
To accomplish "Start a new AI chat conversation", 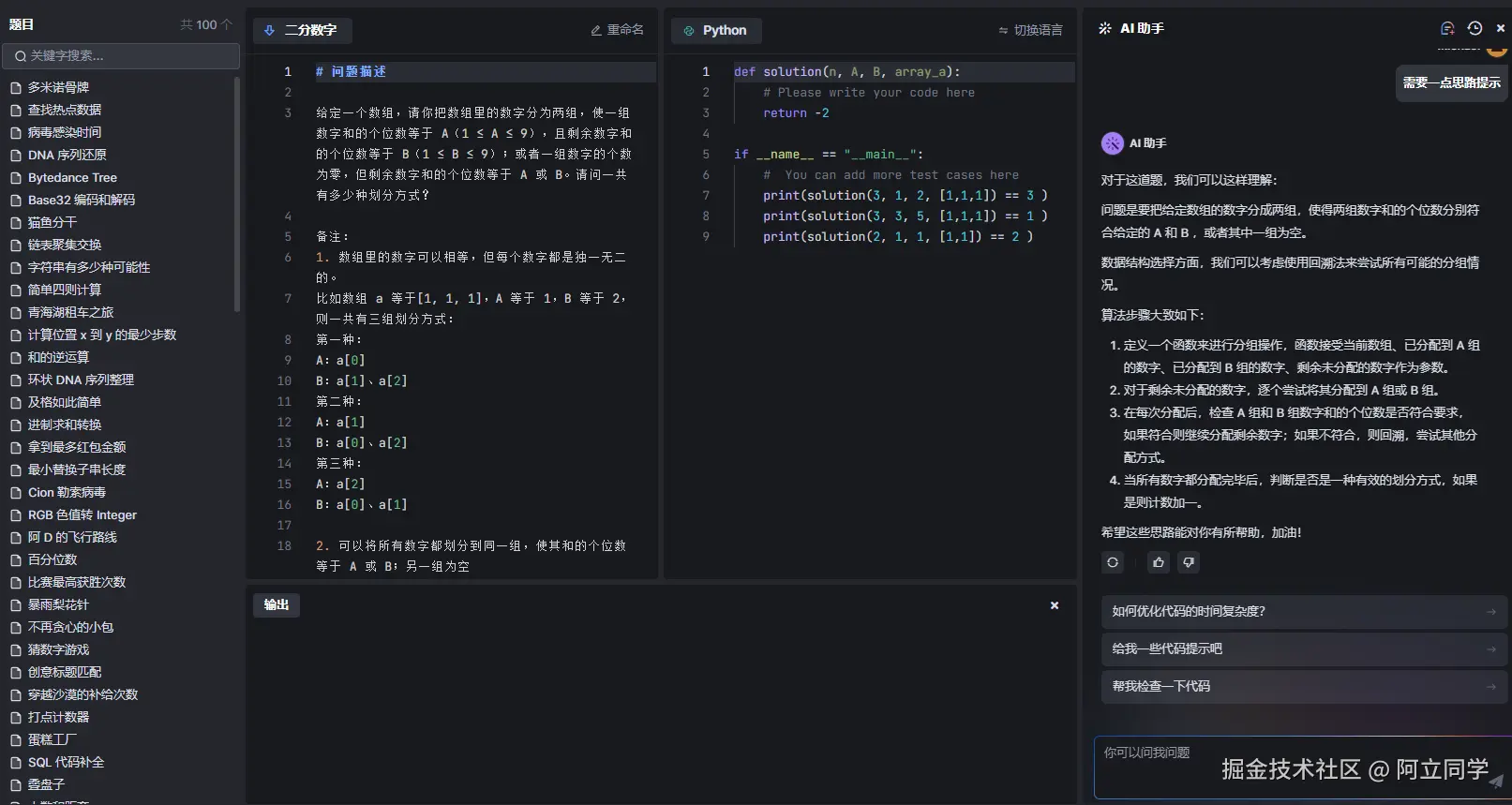I will [x=1447, y=28].
